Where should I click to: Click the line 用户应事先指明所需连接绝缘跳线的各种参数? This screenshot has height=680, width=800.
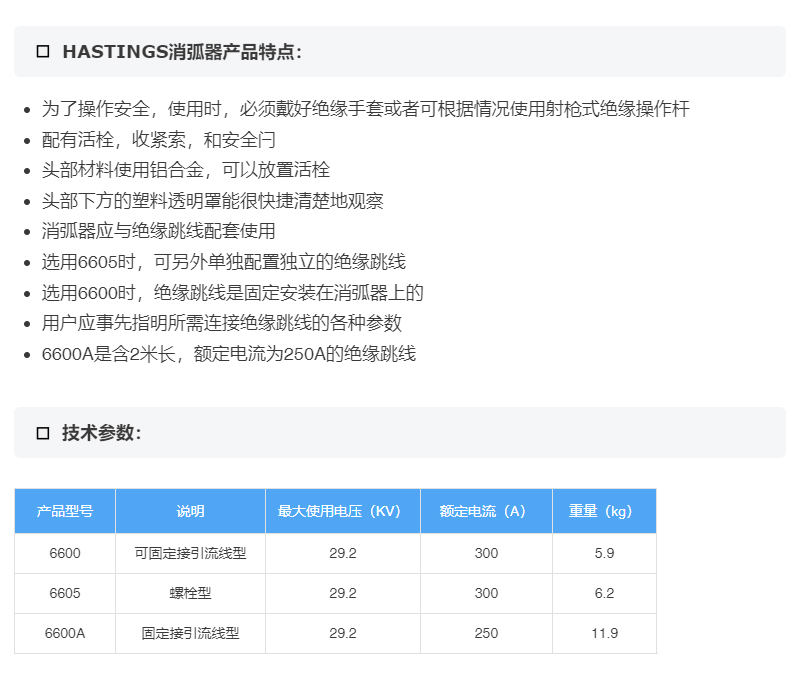222,323
